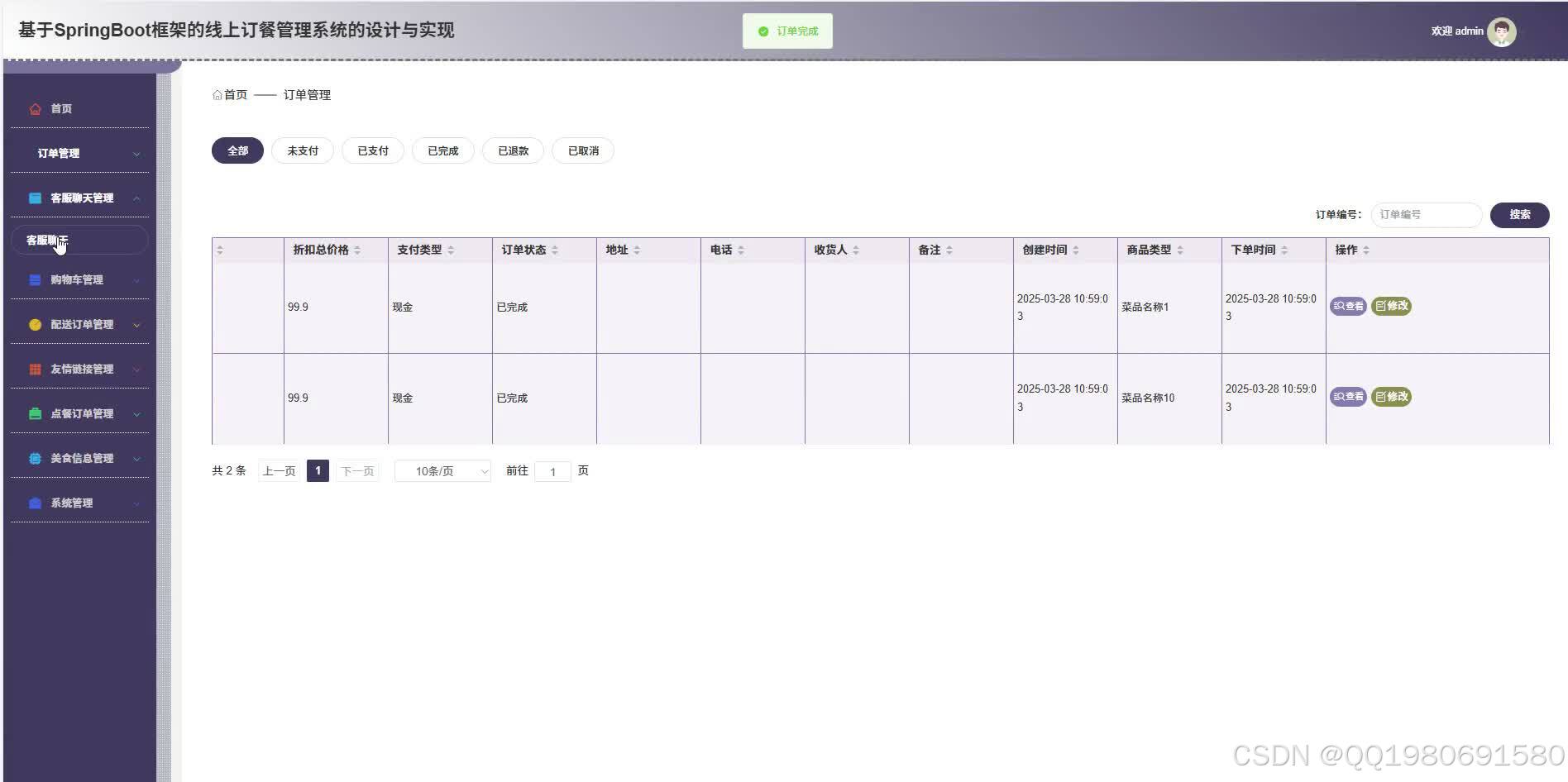Click the meal order management icon
Viewport: 1568px width, 782px height.
point(35,414)
